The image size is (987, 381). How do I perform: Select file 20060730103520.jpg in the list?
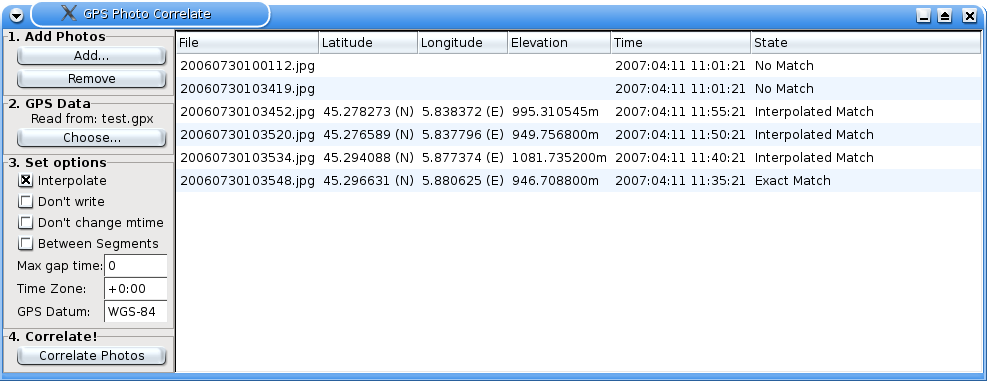(247, 135)
